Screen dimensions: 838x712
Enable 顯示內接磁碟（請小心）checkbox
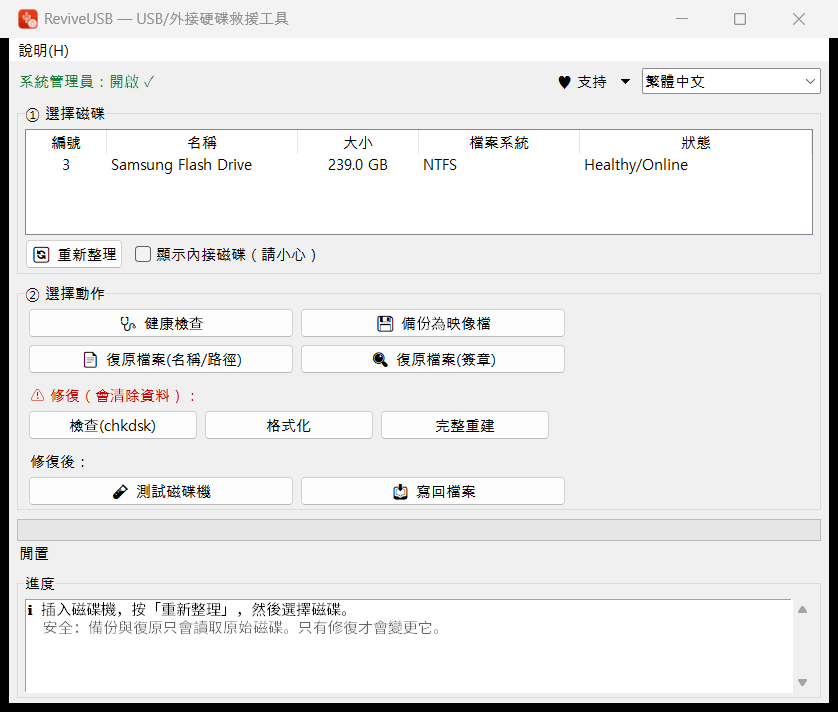[143, 254]
